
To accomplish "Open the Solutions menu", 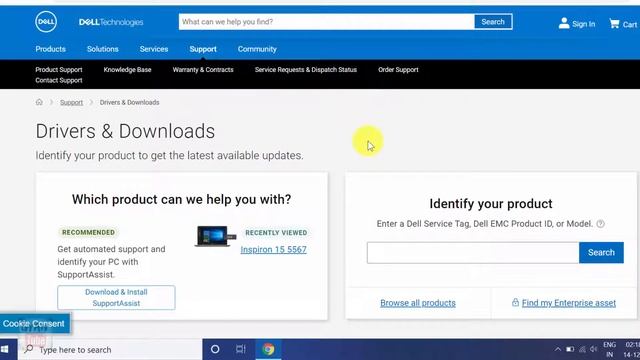I will 102,49.
